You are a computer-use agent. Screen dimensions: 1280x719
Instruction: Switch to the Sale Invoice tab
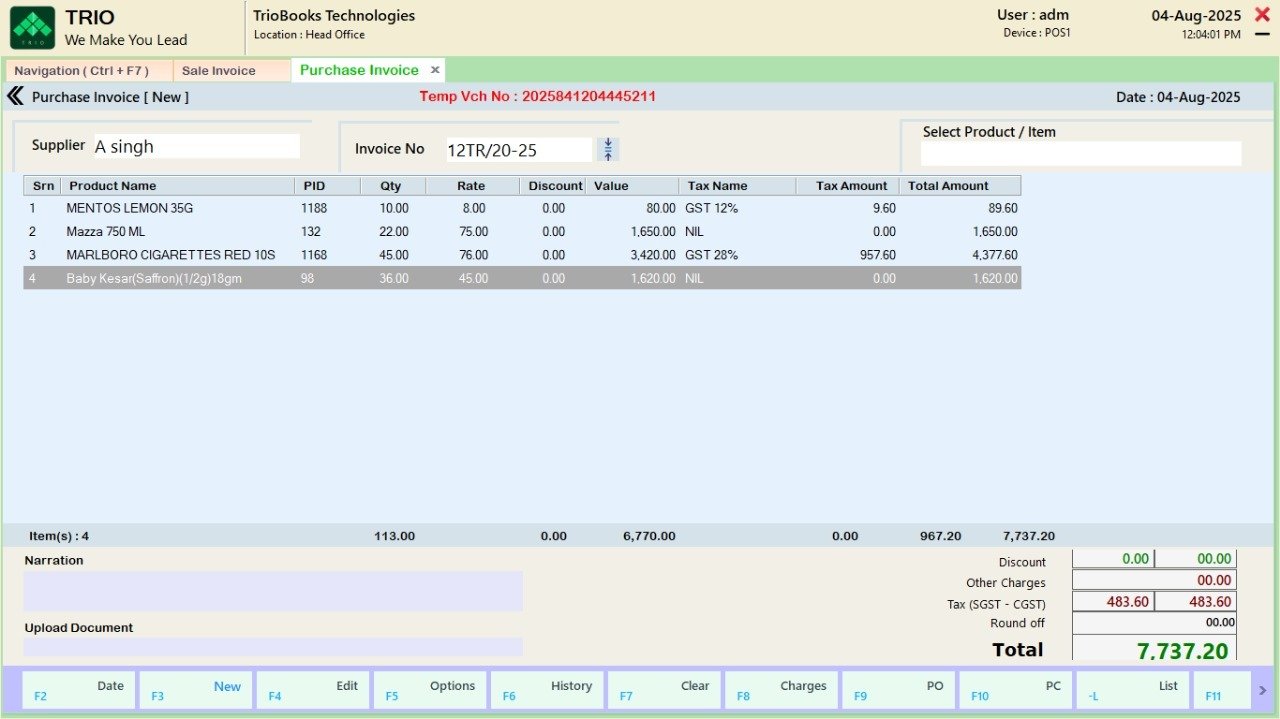click(219, 71)
